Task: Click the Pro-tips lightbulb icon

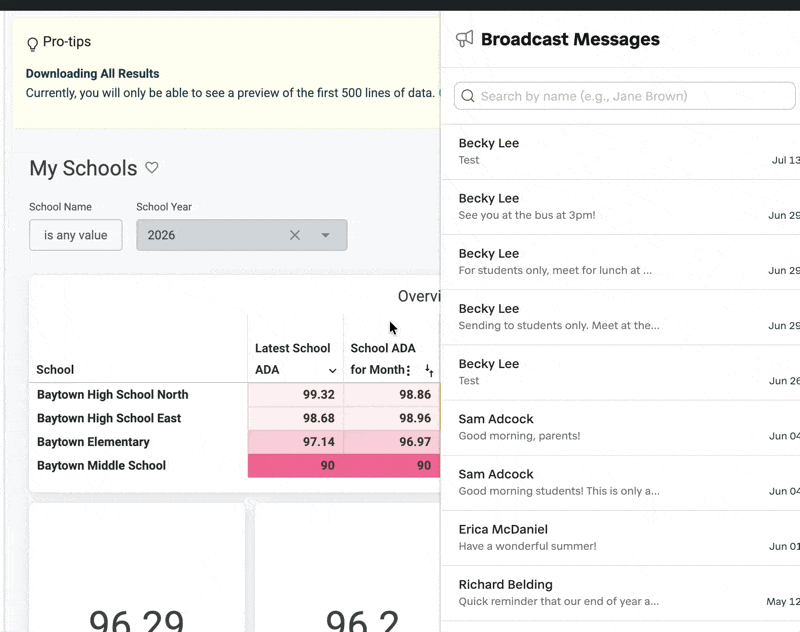Action: (x=32, y=44)
